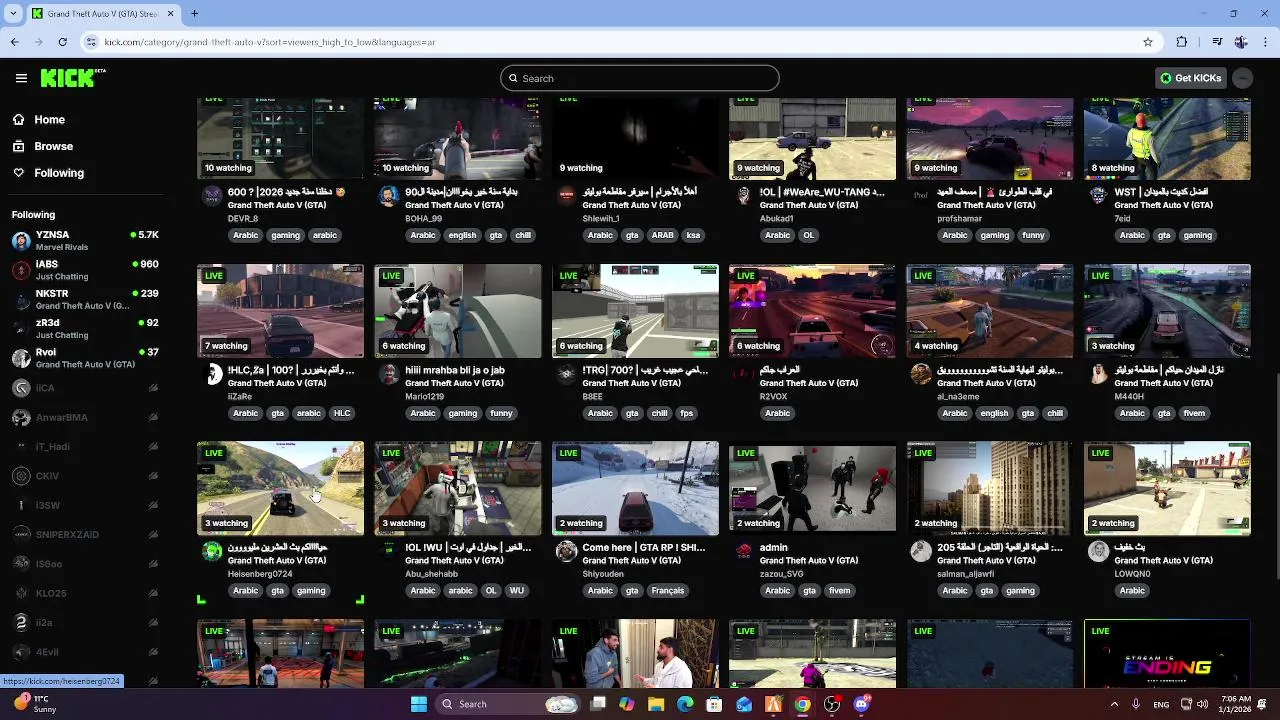Open OBS Studio from the taskbar
This screenshot has height=720, width=1280.
(x=832, y=704)
